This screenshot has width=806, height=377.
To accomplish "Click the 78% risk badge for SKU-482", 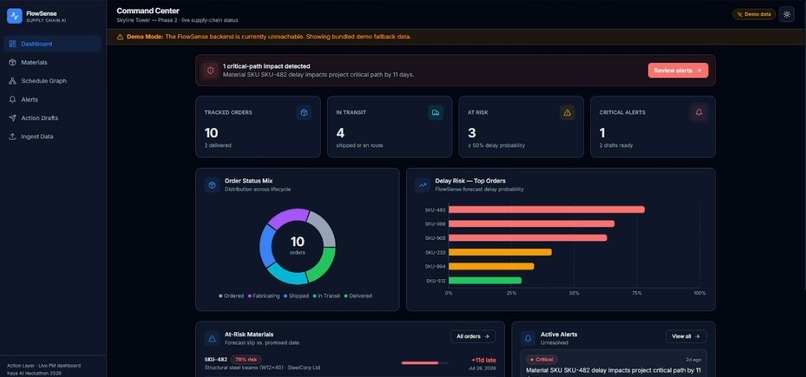I will coord(246,360).
